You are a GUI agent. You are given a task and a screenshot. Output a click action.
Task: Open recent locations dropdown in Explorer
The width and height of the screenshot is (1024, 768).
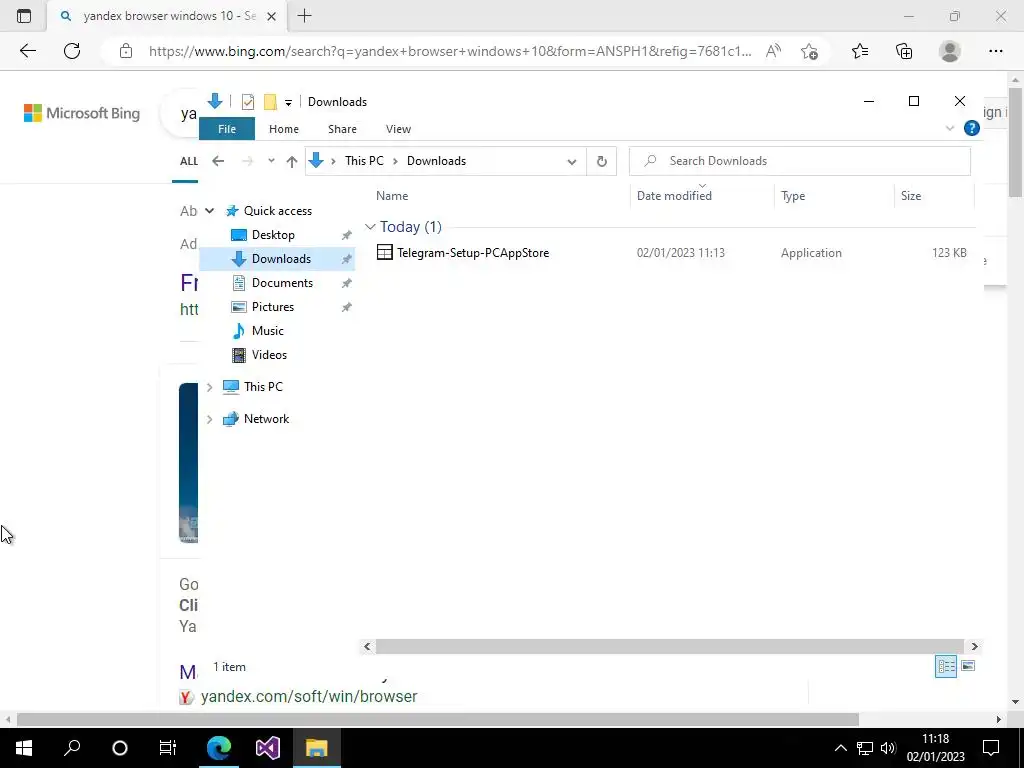[271, 161]
